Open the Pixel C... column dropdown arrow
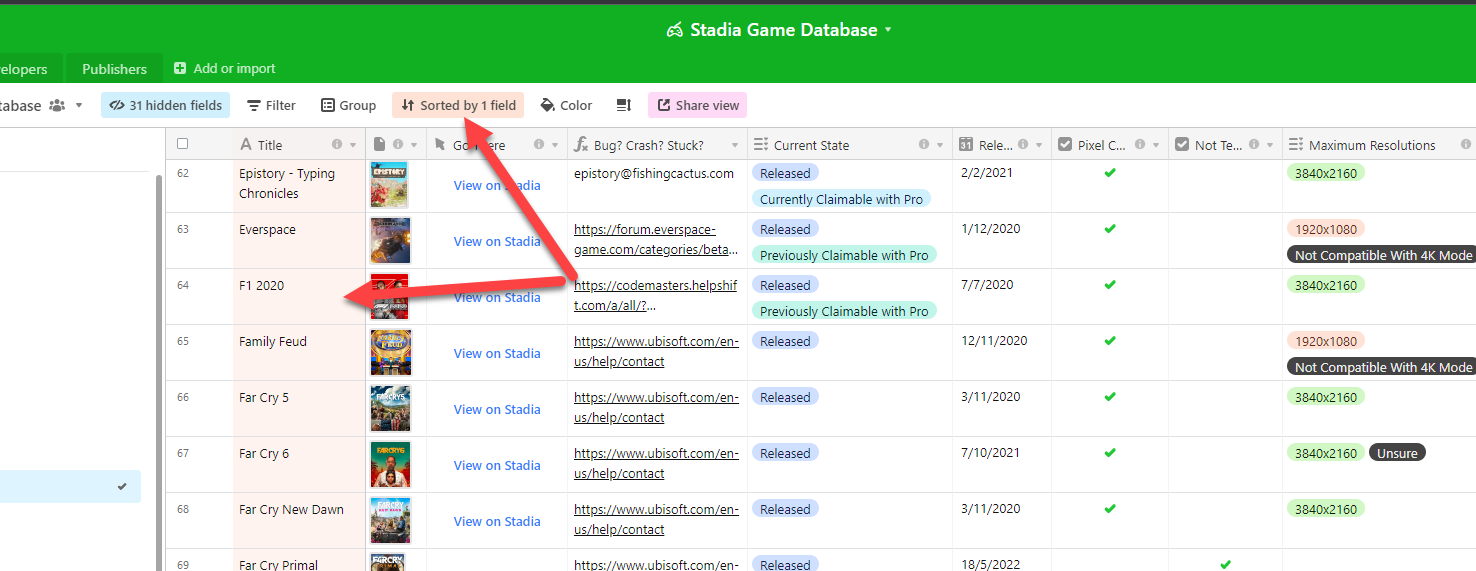Viewport: 1476px width, 571px height. (x=1156, y=145)
